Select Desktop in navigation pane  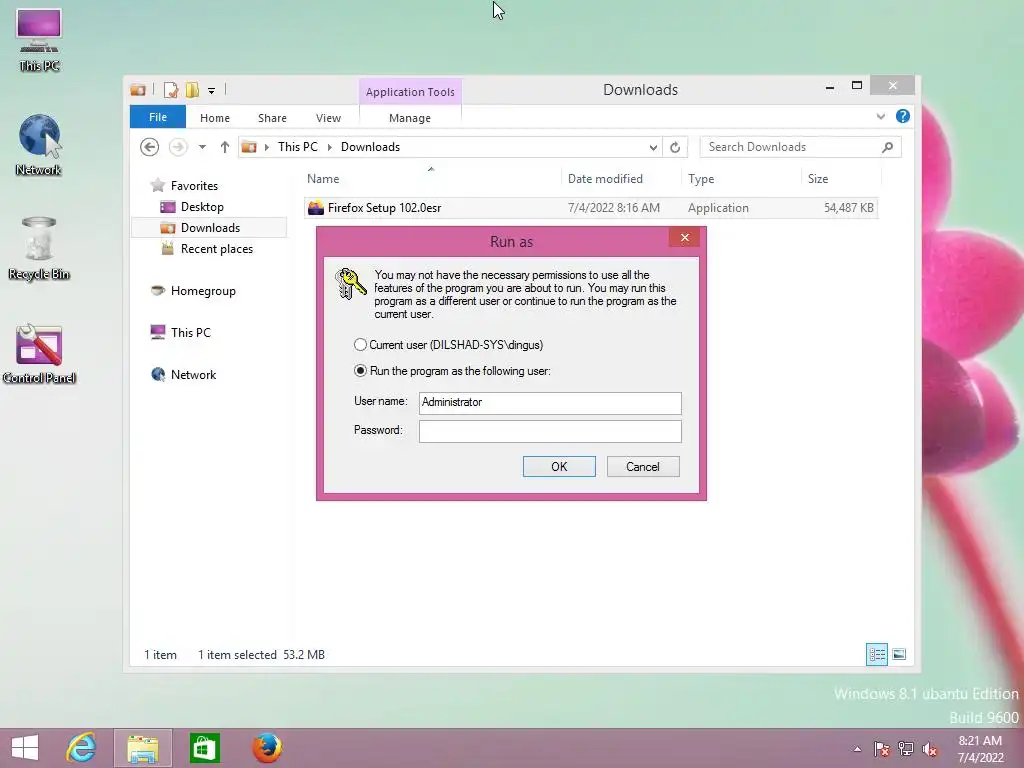pyautogui.click(x=202, y=207)
